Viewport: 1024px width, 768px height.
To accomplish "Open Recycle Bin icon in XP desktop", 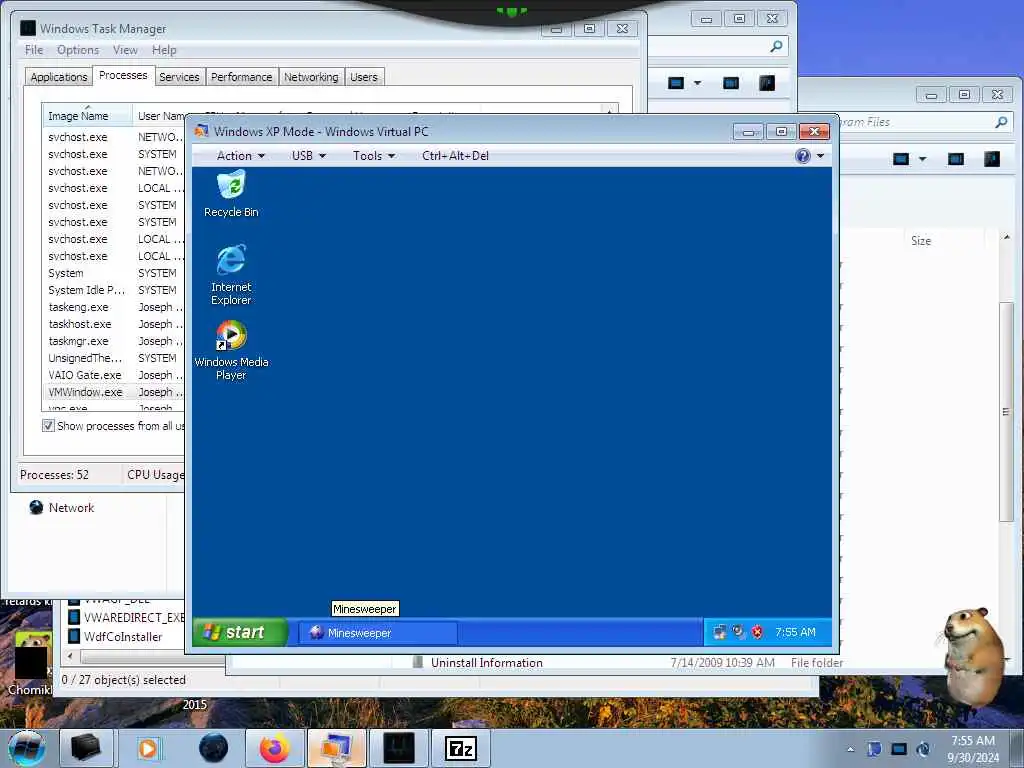I will 231,194.
